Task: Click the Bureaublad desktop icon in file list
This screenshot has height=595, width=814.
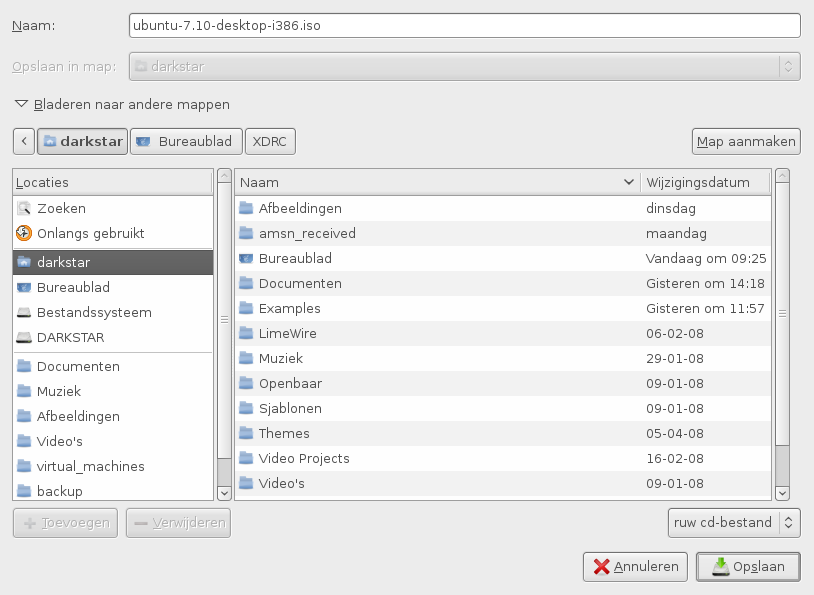Action: [x=247, y=259]
